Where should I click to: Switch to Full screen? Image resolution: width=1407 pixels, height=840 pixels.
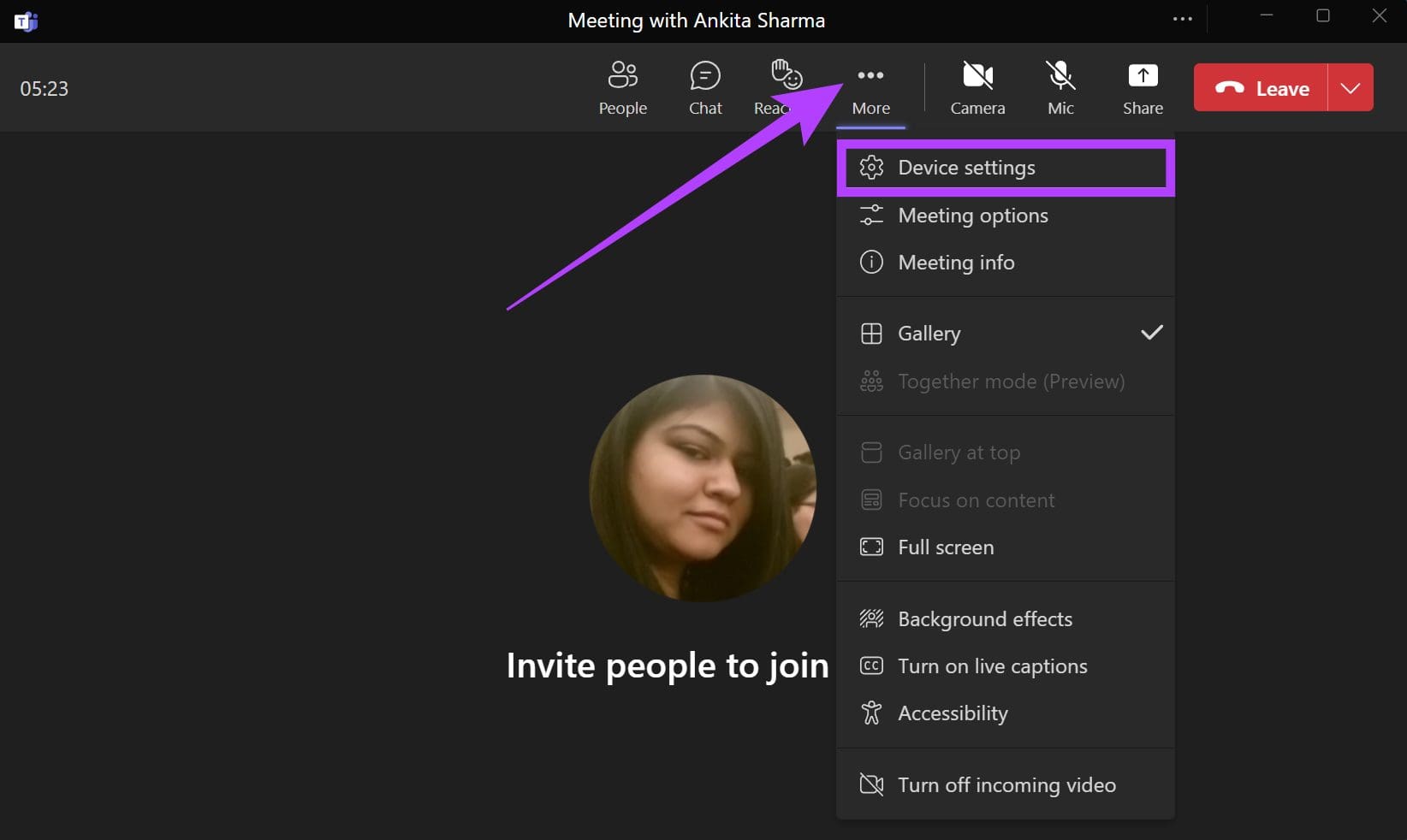[x=1006, y=547]
